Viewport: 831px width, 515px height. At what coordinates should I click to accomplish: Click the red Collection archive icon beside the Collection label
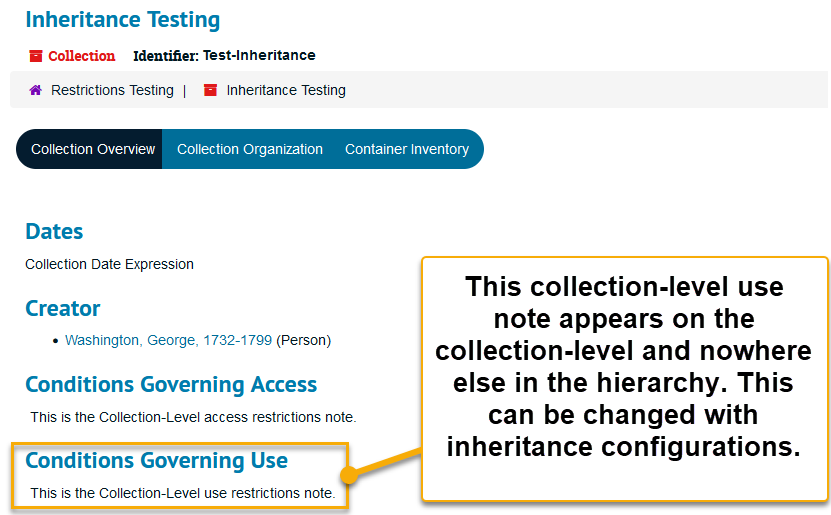pos(36,56)
